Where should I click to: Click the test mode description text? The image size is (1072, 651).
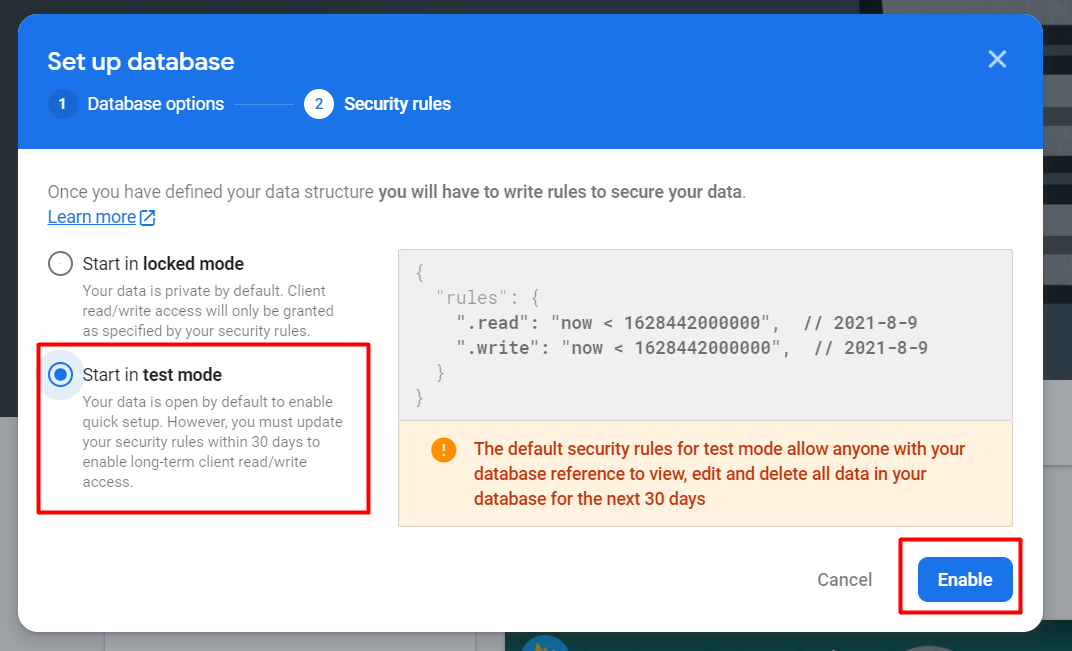tap(207, 442)
